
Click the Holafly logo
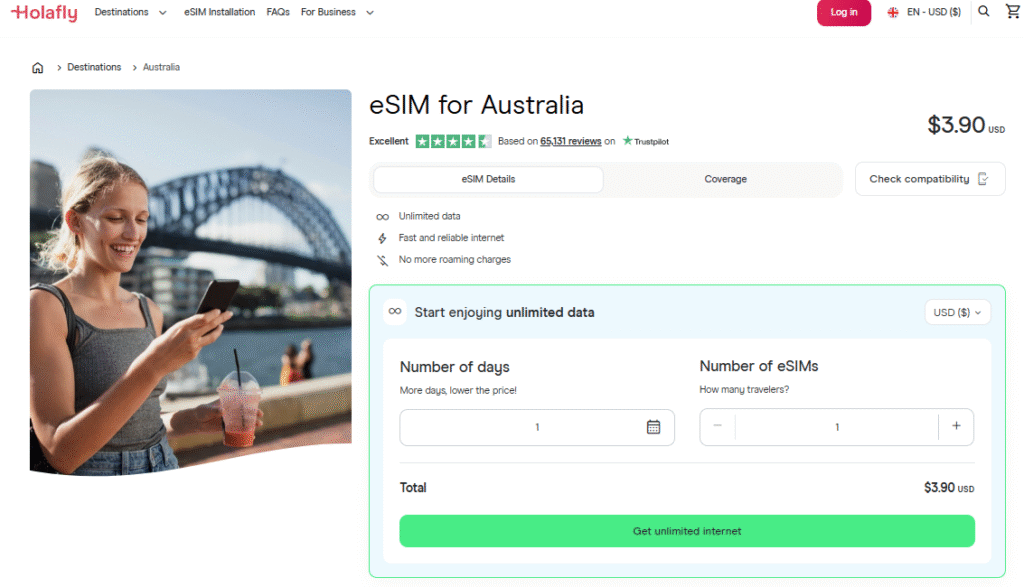point(44,12)
